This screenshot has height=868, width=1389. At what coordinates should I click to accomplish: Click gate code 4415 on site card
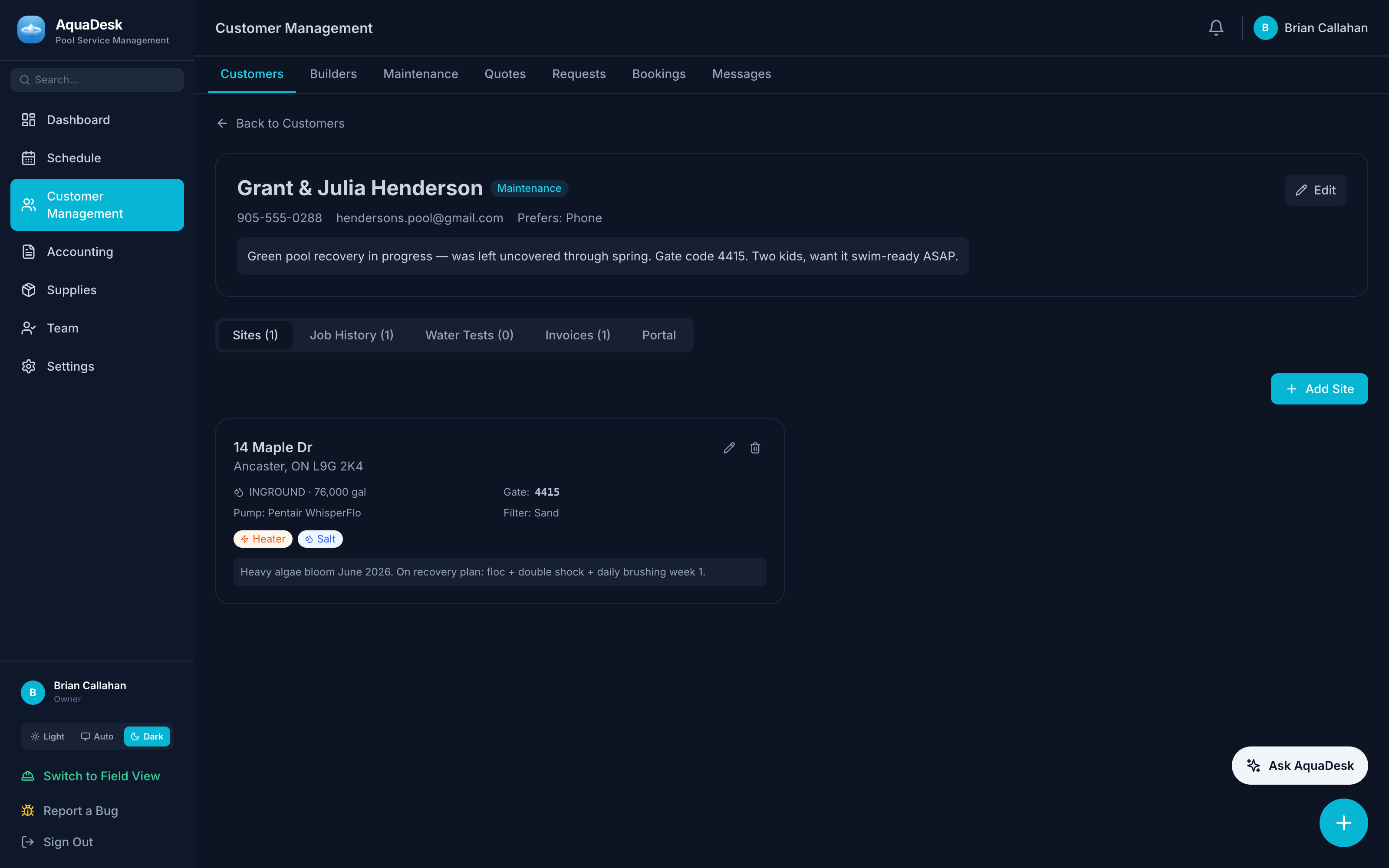coord(547,492)
